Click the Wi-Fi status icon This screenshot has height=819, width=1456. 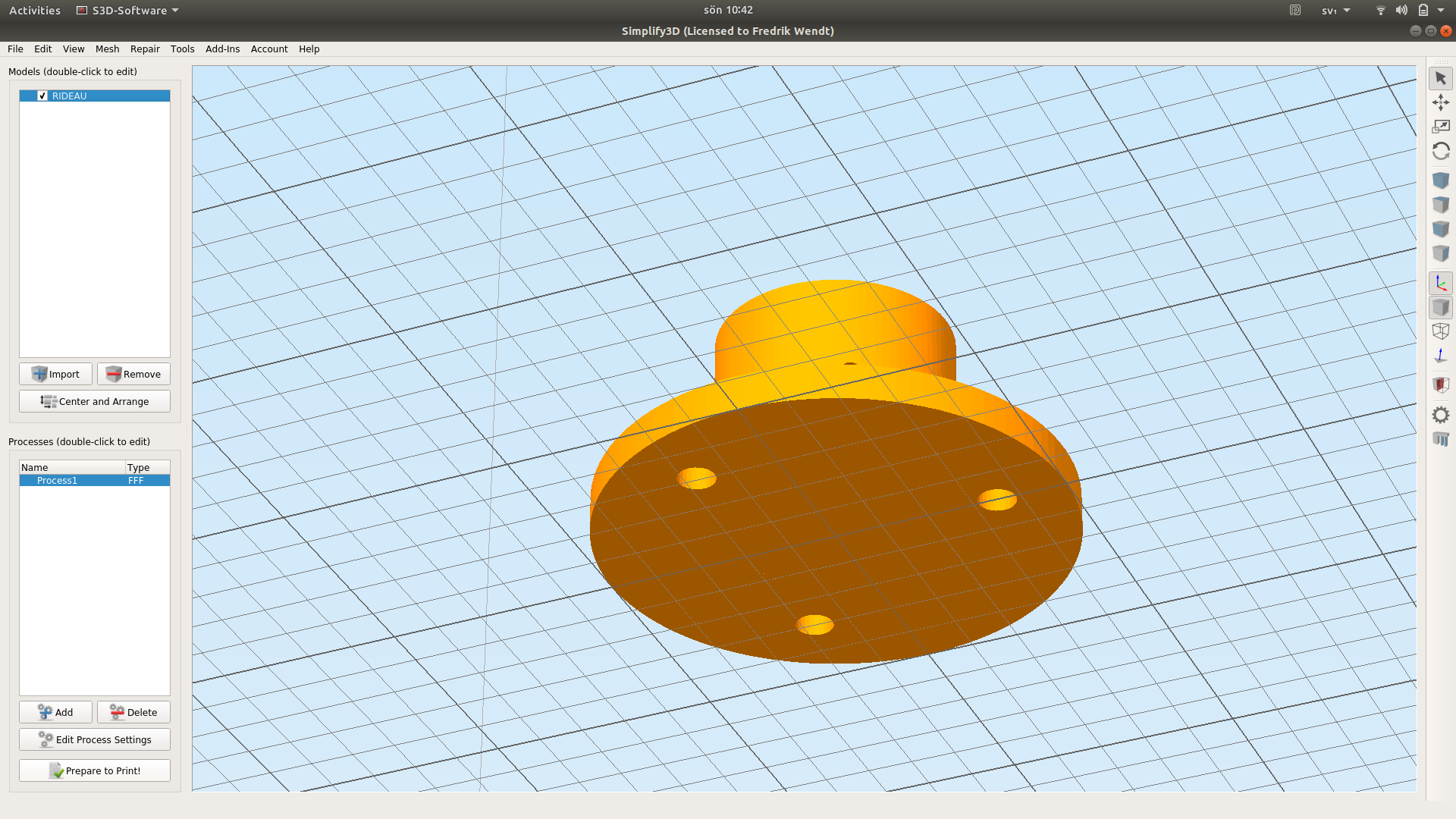pos(1381,11)
